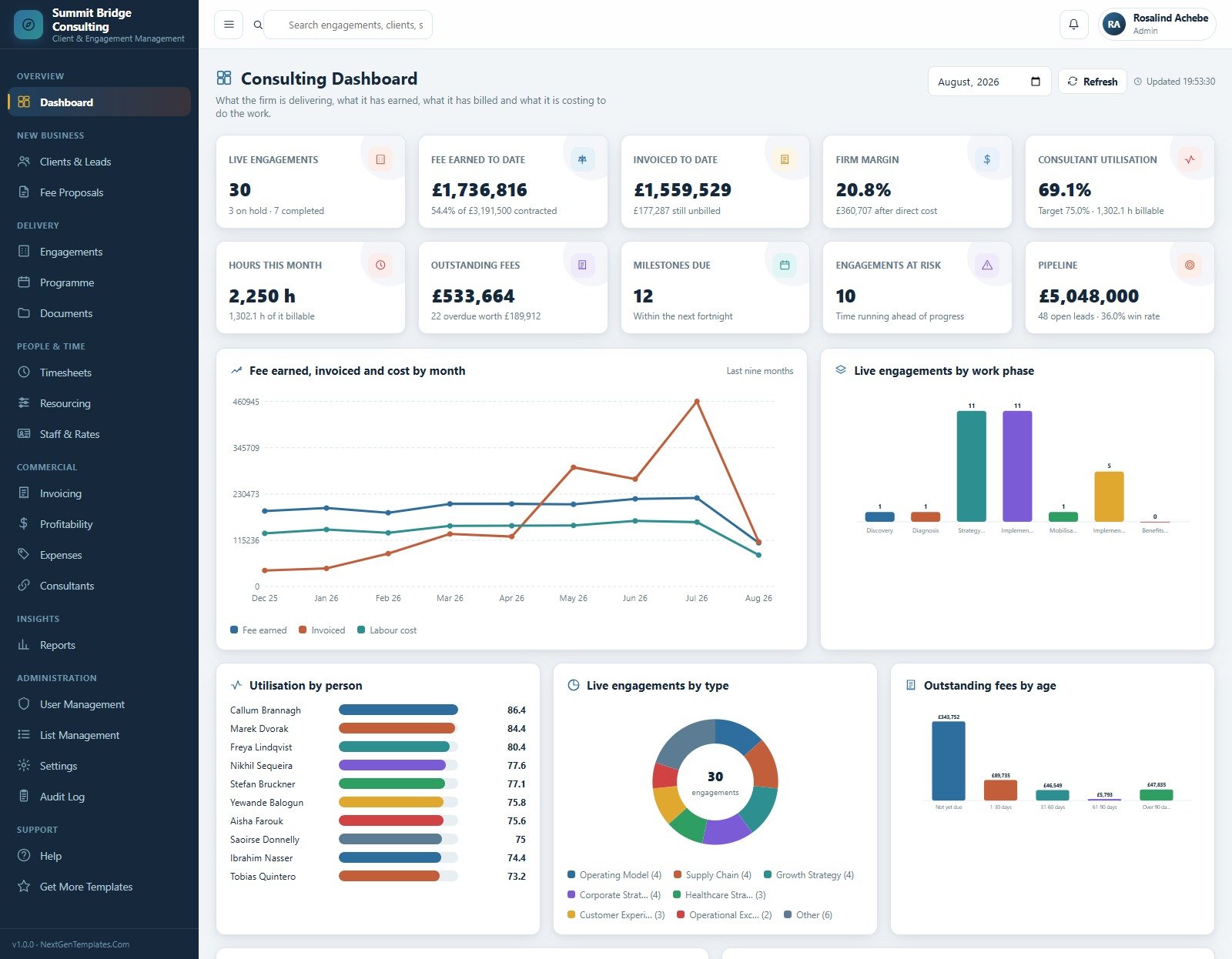The width and height of the screenshot is (1232, 959).
Task: Click Callum Brannagh's utilisation bar
Action: click(398, 710)
